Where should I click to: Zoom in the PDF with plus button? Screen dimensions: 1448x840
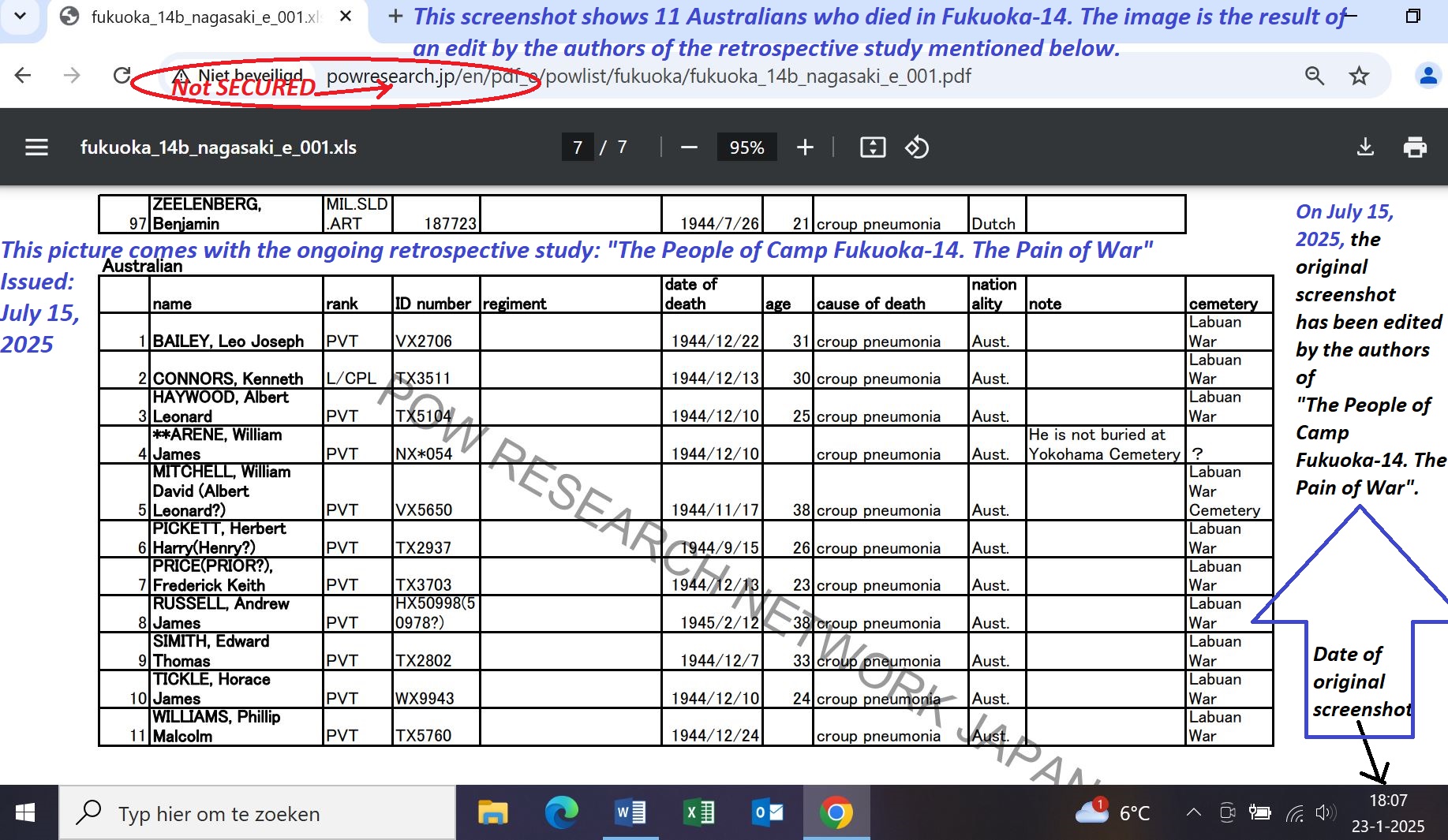pyautogui.click(x=805, y=147)
